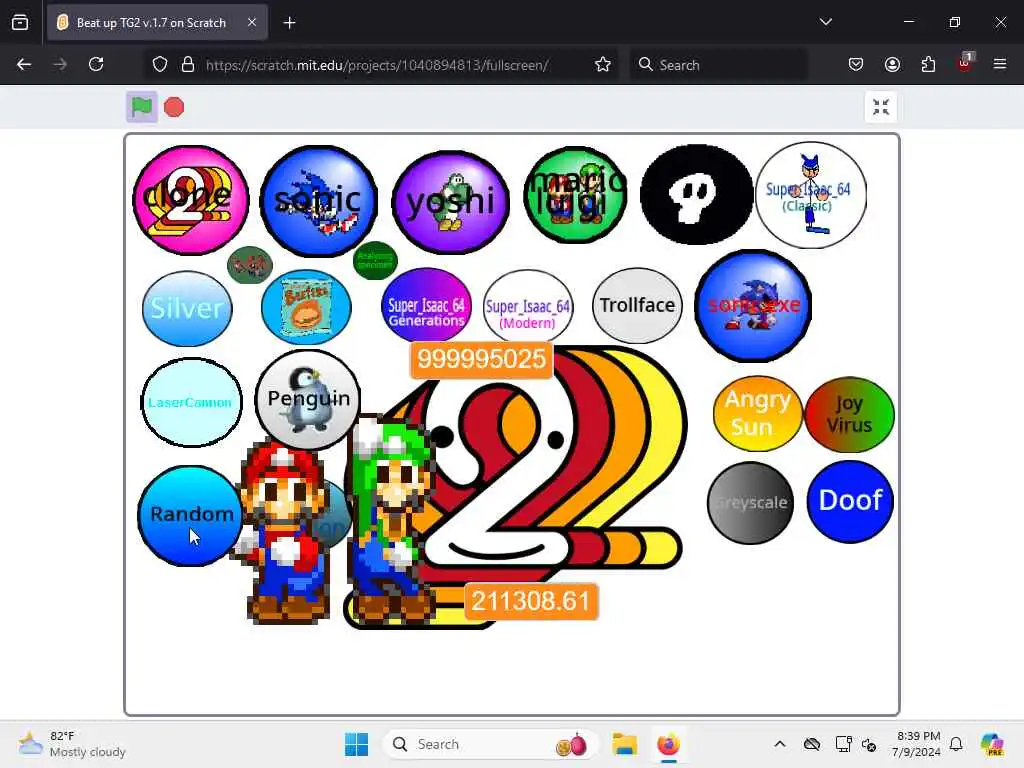Stop the project with the red stop button
1024x768 pixels.
coord(174,107)
